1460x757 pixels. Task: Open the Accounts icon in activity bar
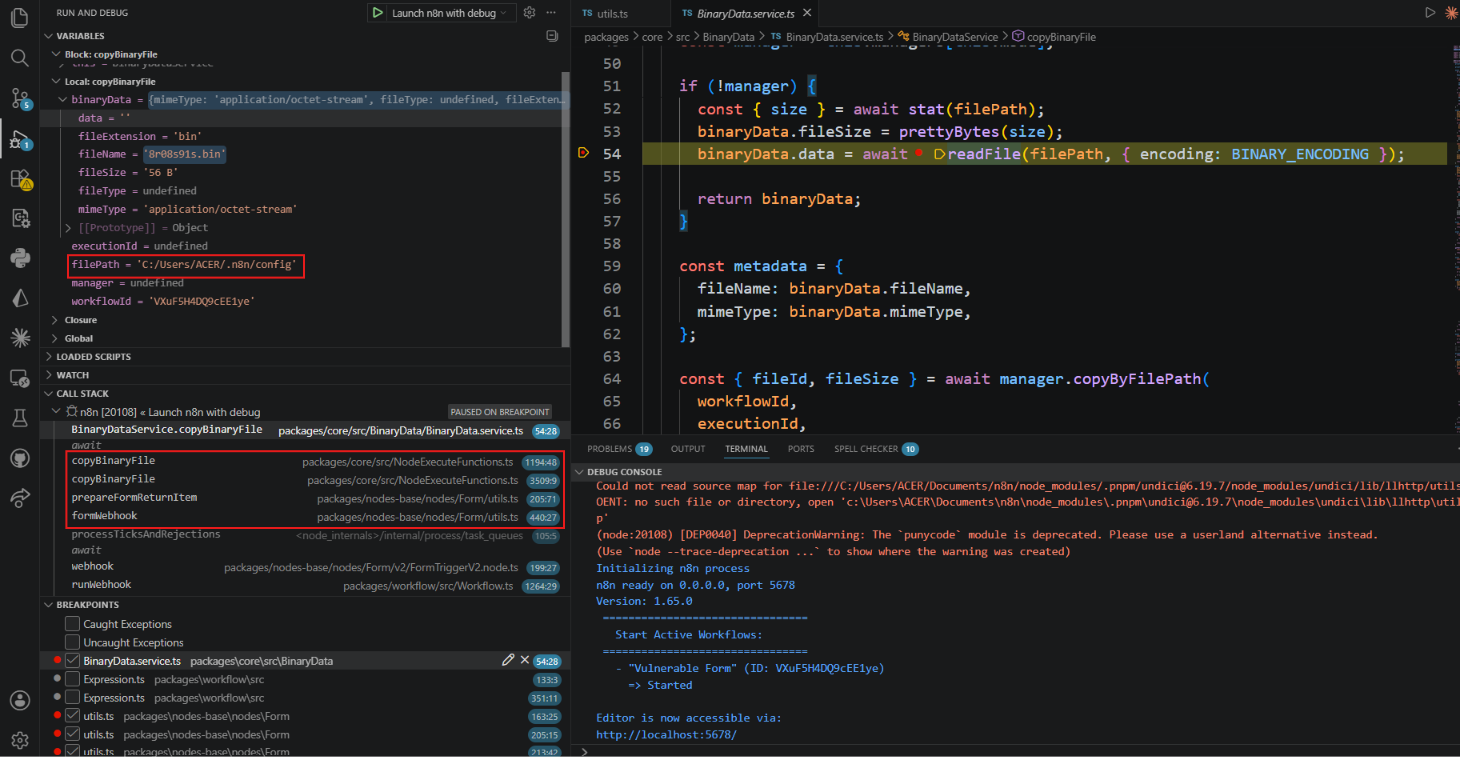pos(19,700)
